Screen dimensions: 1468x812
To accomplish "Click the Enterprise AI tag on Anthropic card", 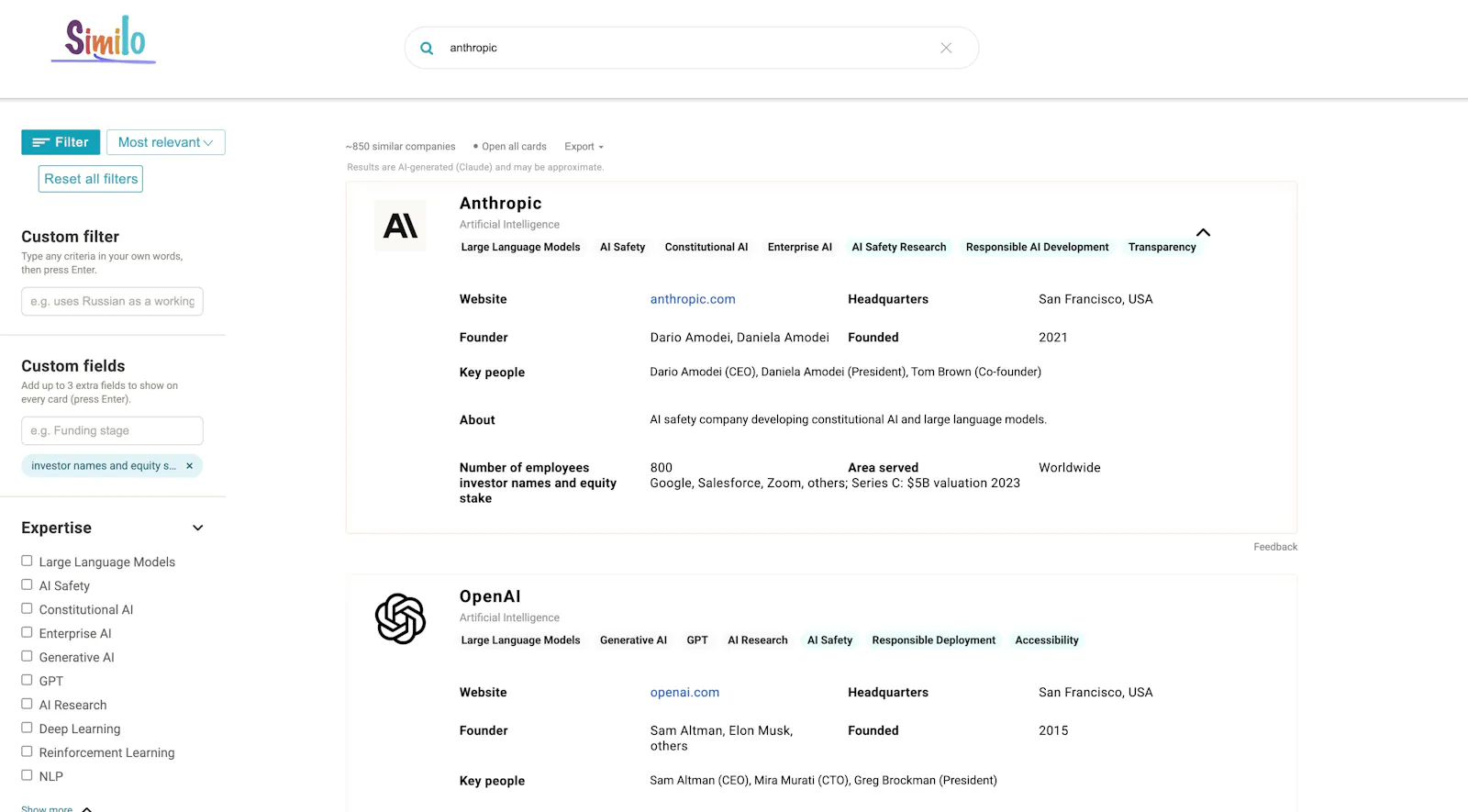I will pos(800,247).
